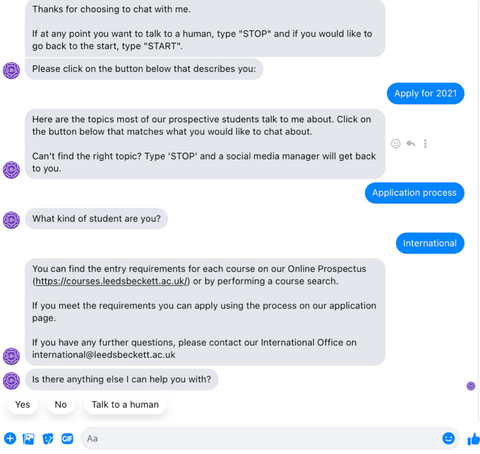Viewport: 480px width, 454px height.
Task: Open emoji picker inside message field
Action: coord(448,438)
